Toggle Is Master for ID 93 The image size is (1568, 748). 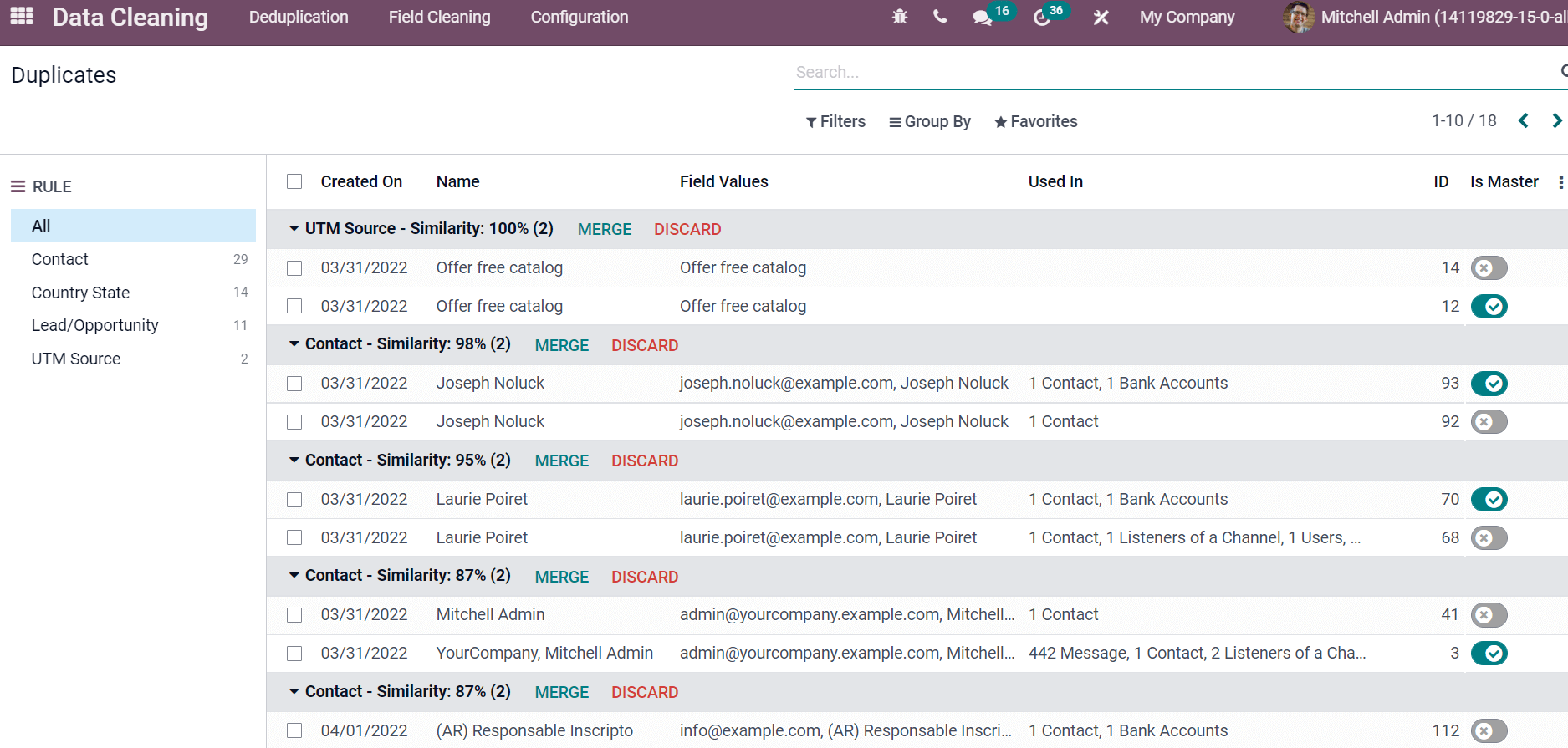tap(1489, 384)
